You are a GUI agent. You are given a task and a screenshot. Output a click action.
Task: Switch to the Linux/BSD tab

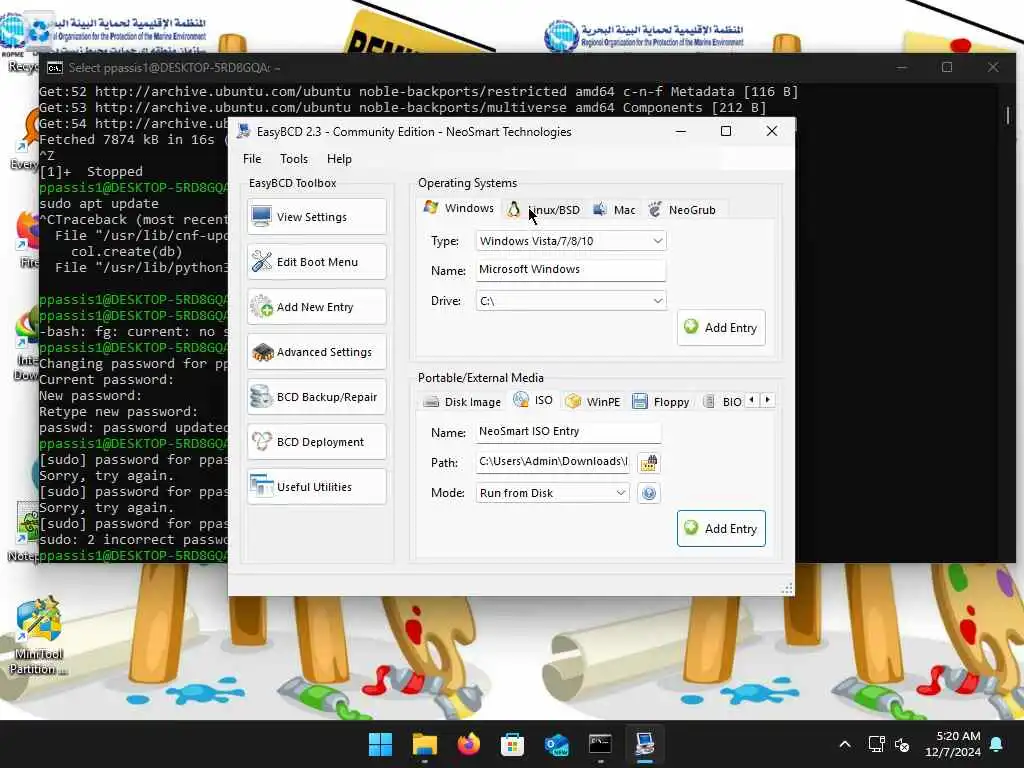[x=543, y=210]
